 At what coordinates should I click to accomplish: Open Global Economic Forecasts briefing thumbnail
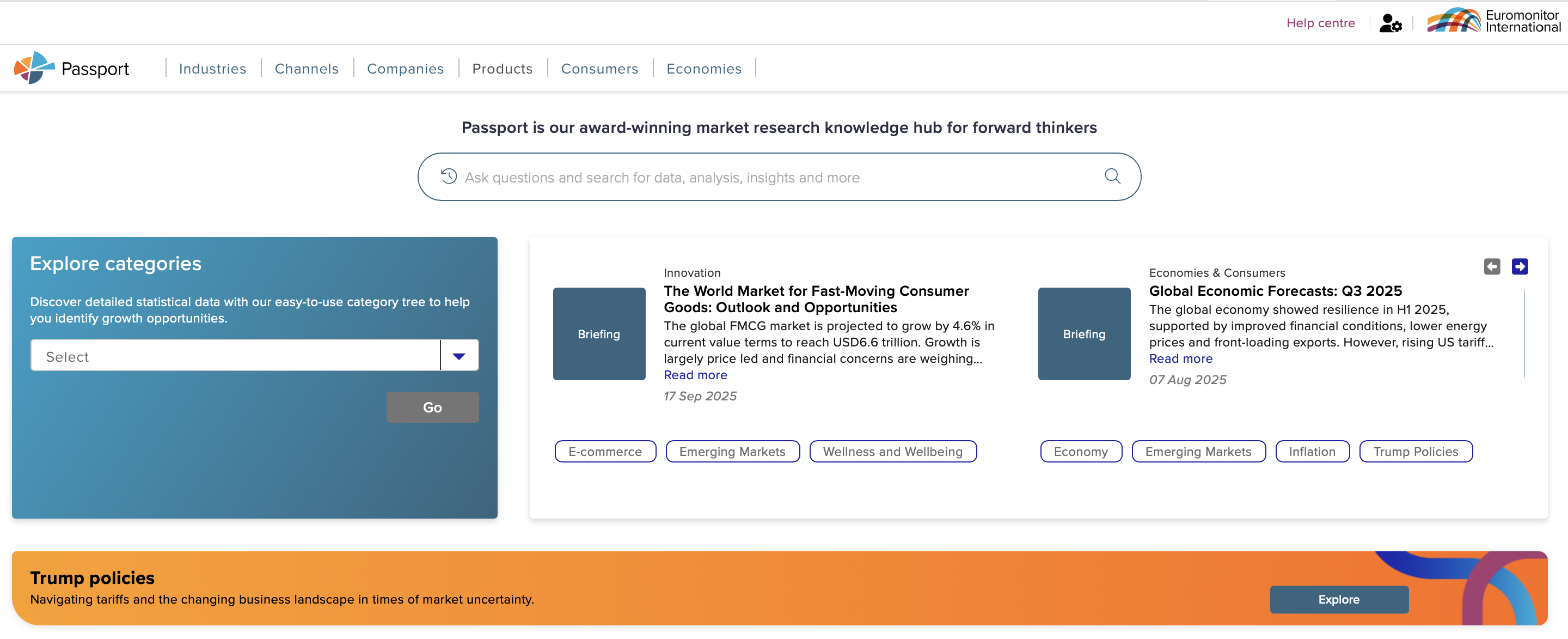(x=1083, y=334)
